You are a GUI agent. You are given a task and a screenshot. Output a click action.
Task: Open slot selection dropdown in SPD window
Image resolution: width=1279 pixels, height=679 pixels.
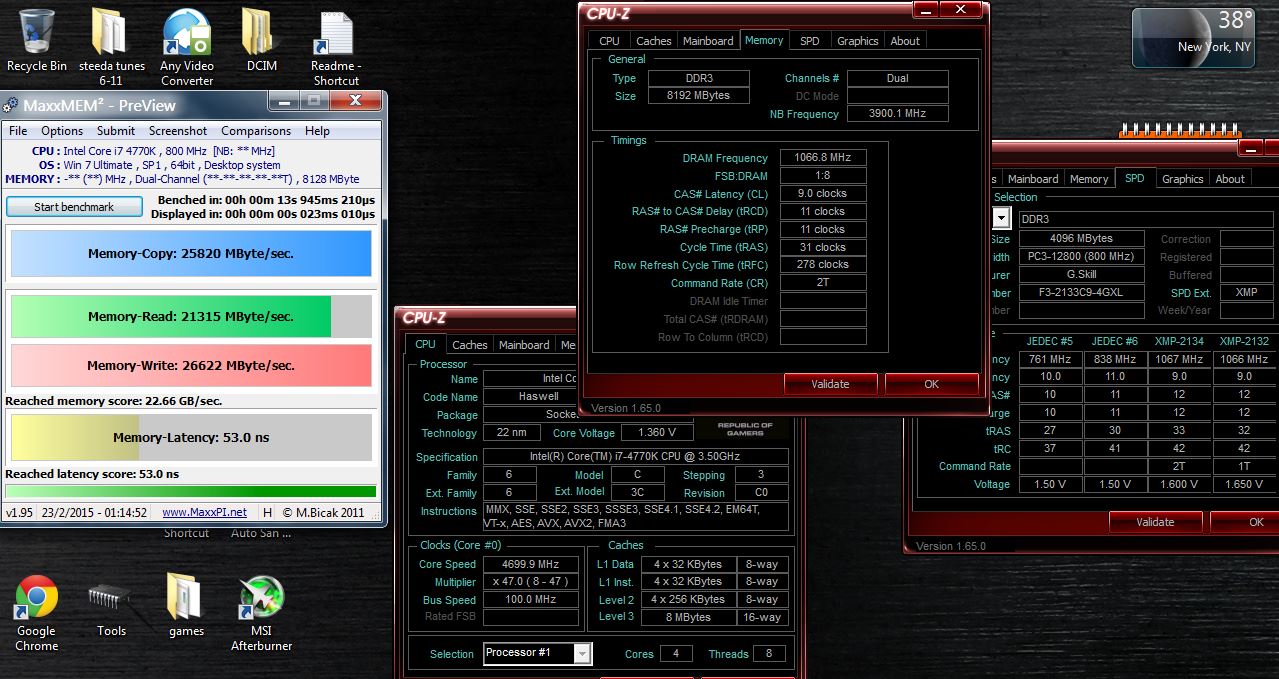(x=1002, y=218)
